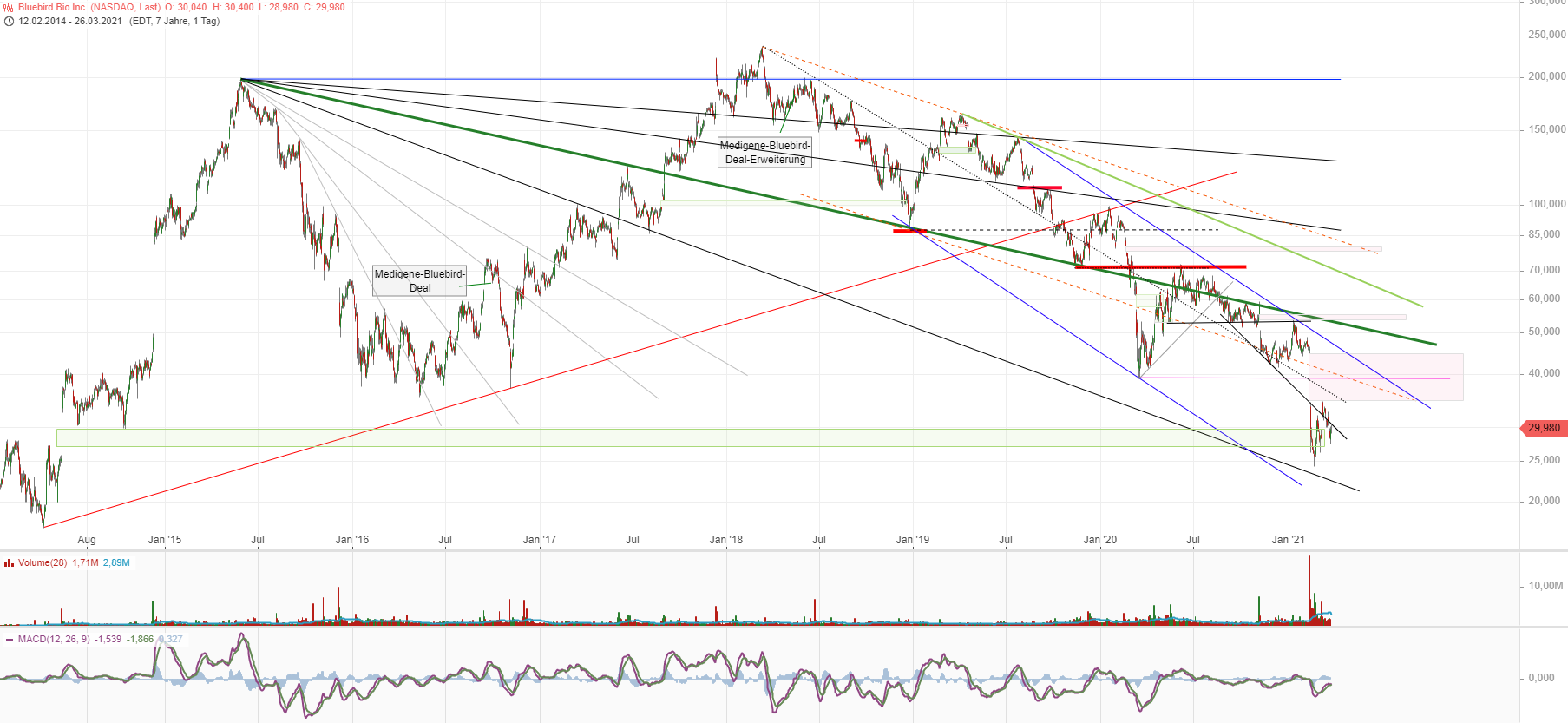Open the 12.02.2014 - 26.03.2021 date range
Viewport: 1568px width, 723px height.
click(x=70, y=21)
